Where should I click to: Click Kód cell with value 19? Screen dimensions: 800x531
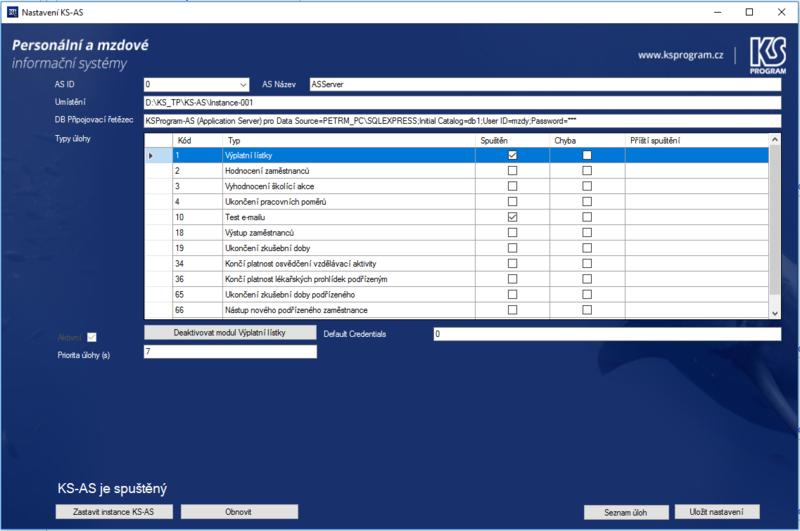197,248
